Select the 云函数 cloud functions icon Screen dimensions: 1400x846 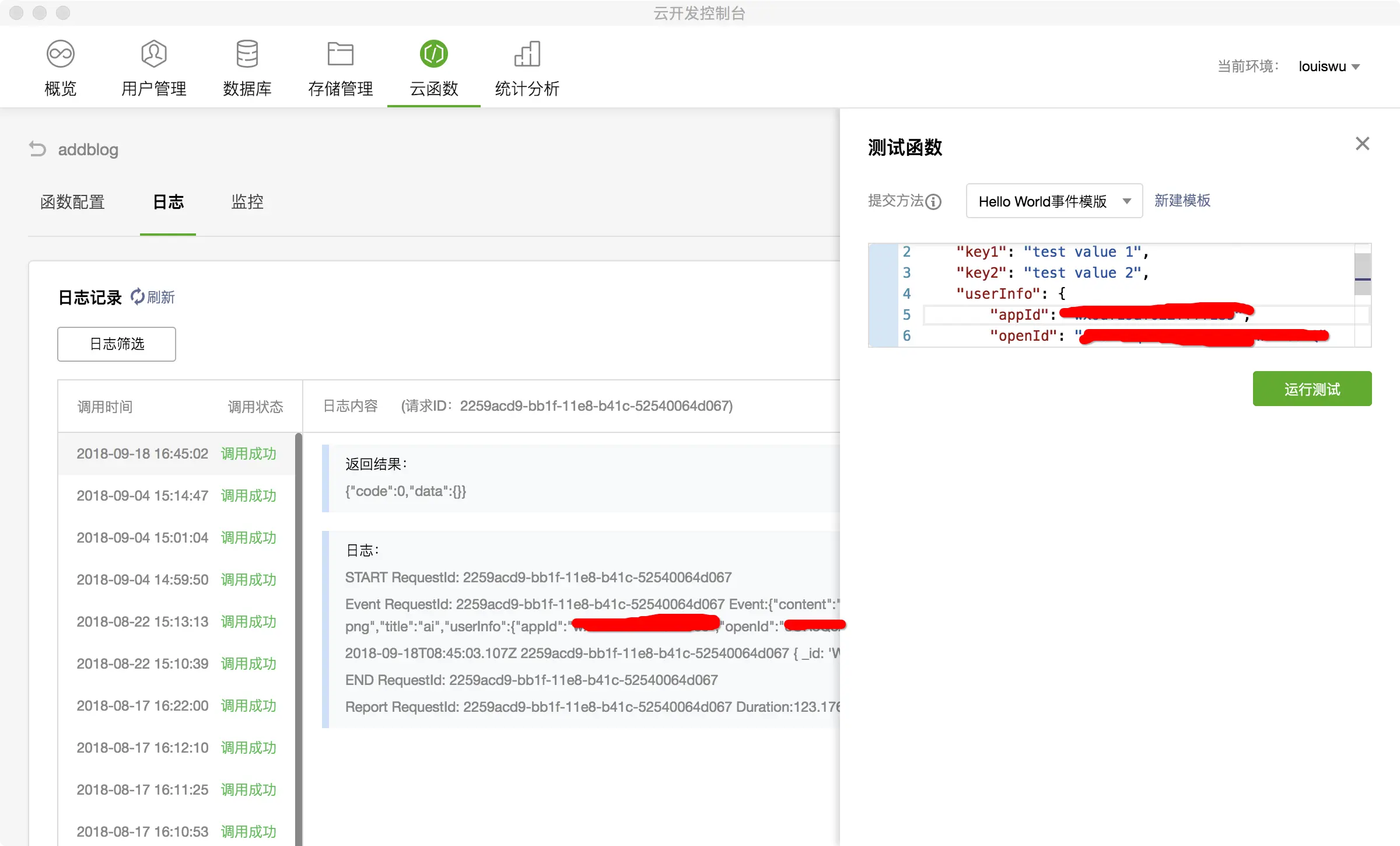click(433, 54)
